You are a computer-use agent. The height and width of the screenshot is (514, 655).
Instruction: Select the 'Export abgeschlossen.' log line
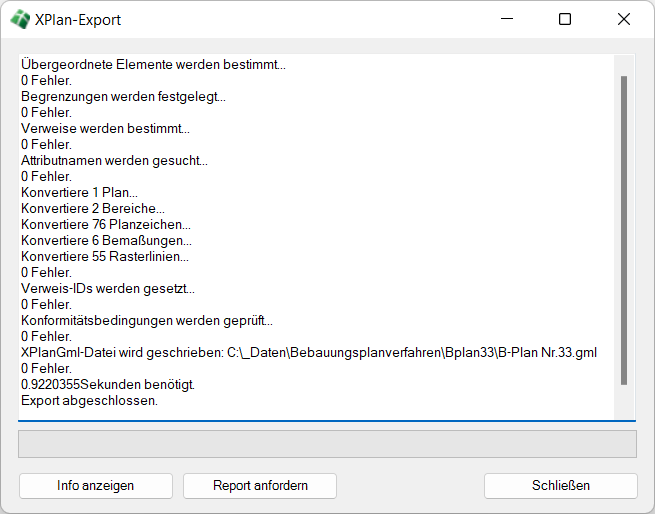[x=89, y=401]
